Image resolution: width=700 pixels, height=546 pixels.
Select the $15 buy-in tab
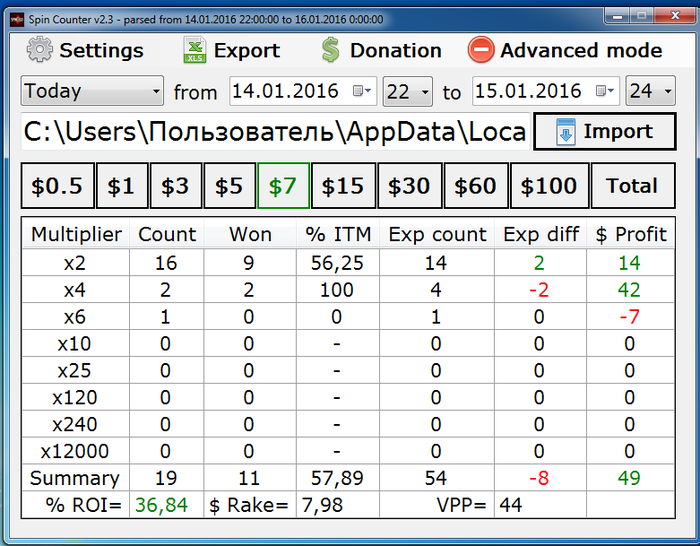tap(343, 186)
